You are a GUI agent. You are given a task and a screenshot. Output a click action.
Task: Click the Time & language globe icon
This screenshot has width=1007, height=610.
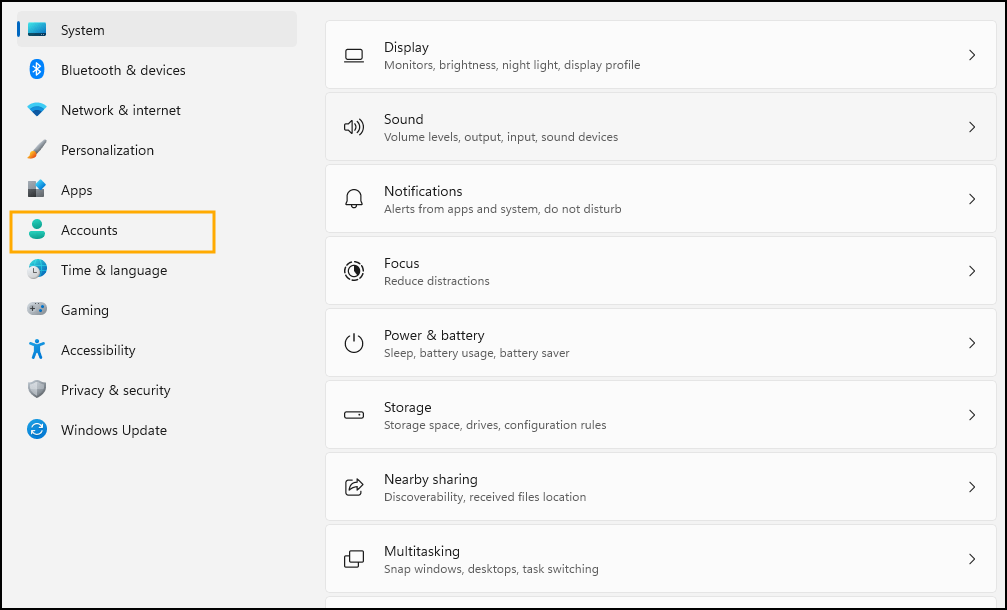[x=37, y=270]
